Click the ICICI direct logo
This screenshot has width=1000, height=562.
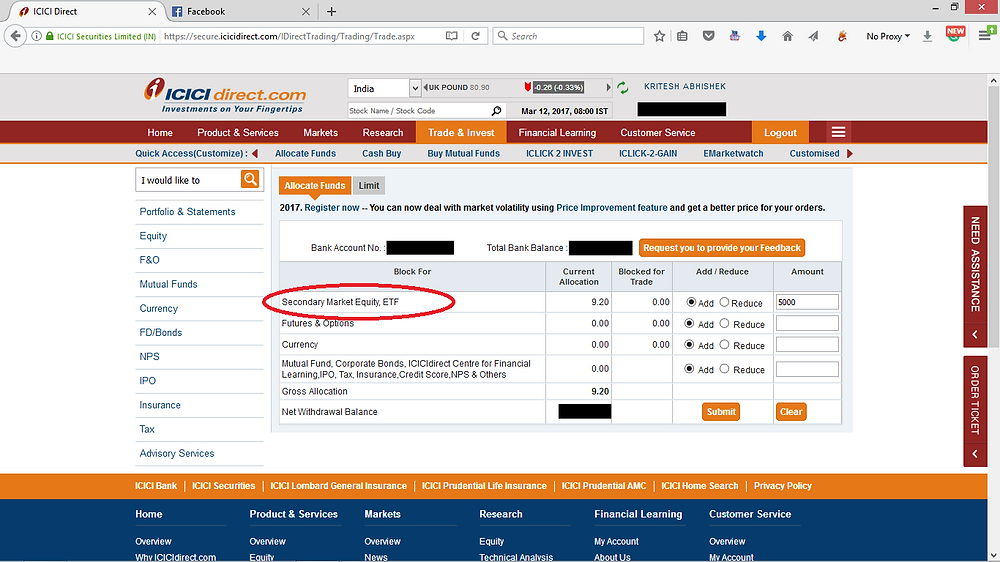tap(225, 96)
